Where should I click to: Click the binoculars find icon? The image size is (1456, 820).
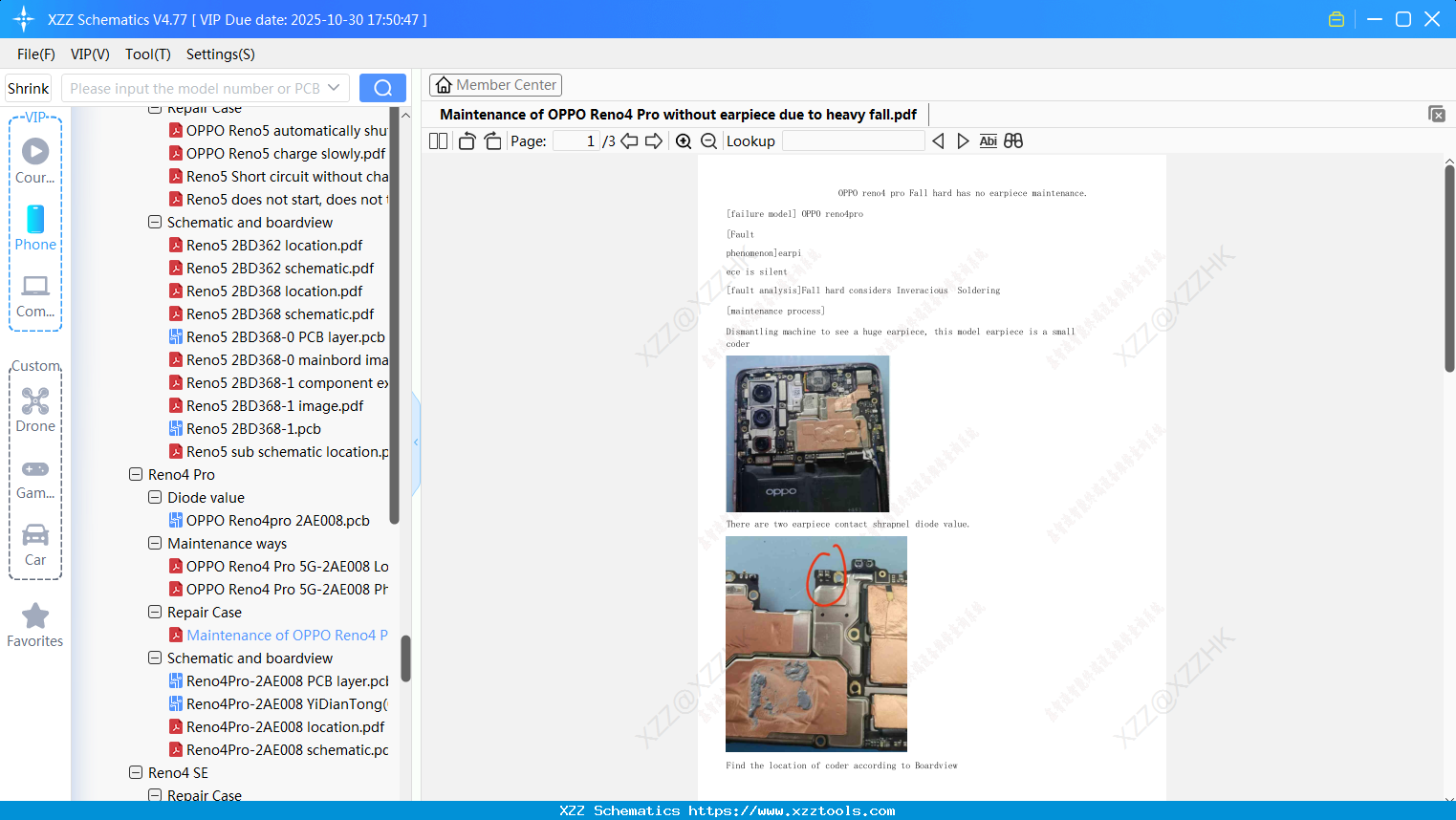point(1013,141)
